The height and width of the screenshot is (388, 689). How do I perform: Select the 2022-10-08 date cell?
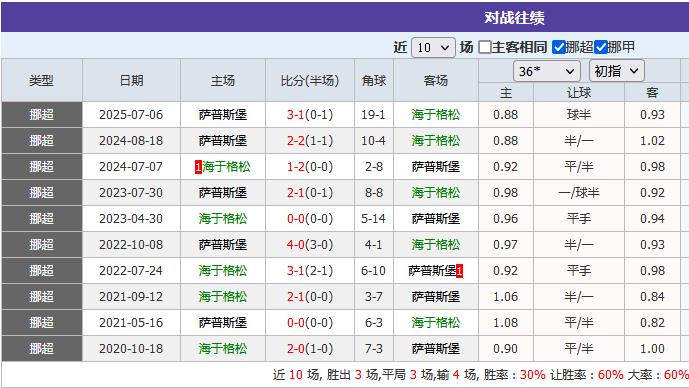tap(131, 244)
